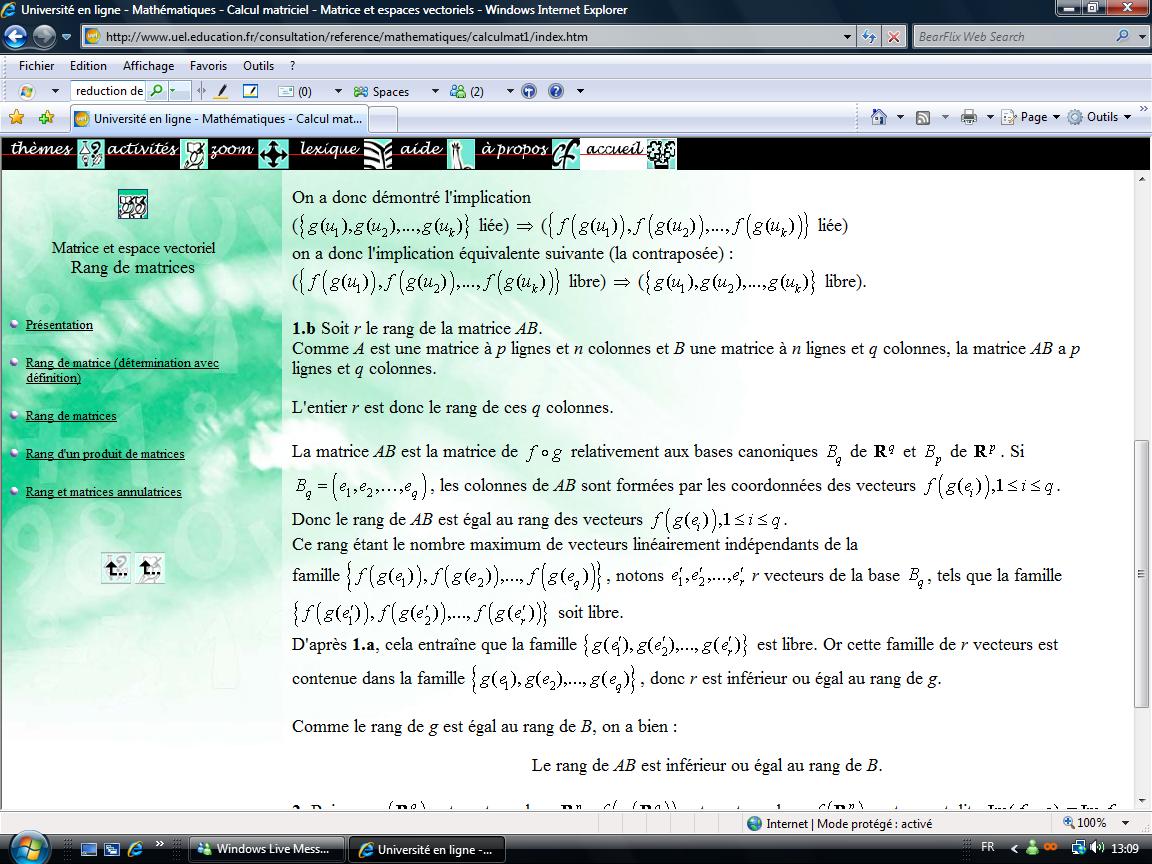Click the vertical scrollbar thumb

click(x=1141, y=573)
